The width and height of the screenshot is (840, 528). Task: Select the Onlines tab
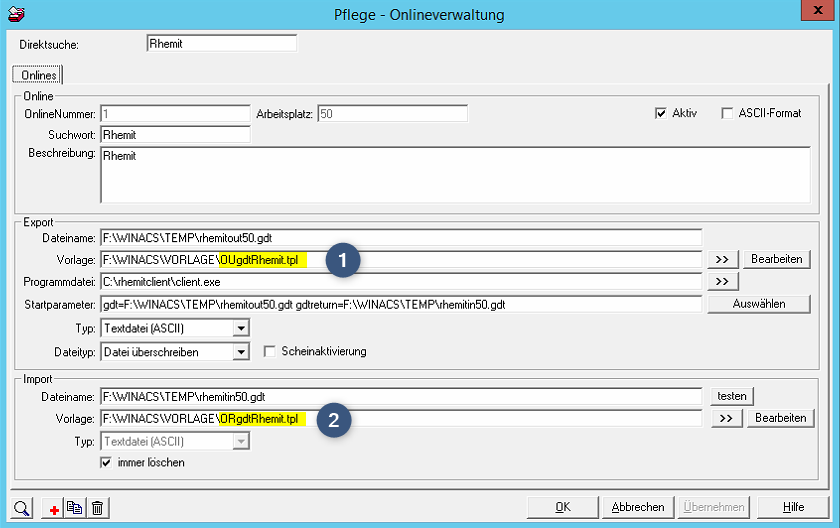pos(38,75)
